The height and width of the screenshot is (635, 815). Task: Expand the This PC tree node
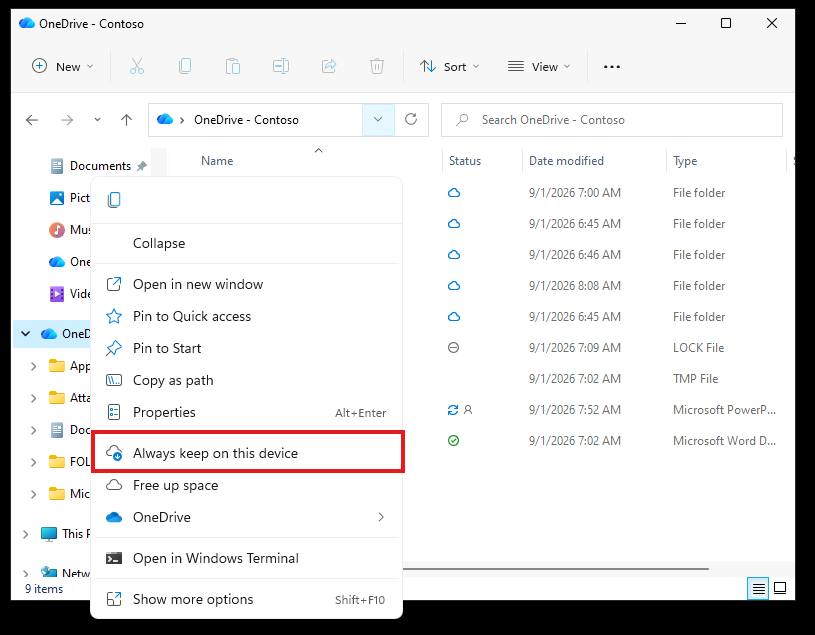click(25, 534)
